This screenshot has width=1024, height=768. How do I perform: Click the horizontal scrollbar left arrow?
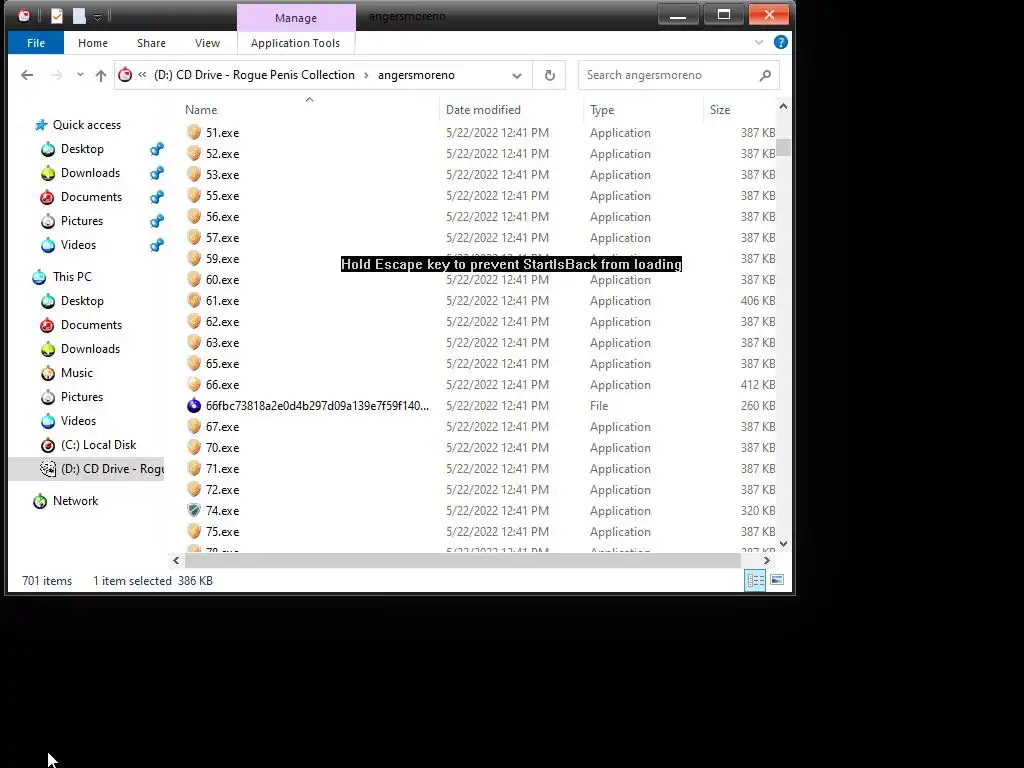pos(176,560)
